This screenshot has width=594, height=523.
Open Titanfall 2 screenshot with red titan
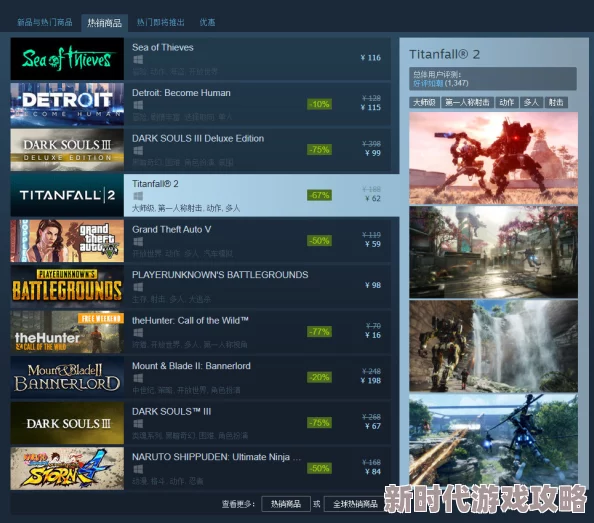pyautogui.click(x=493, y=158)
